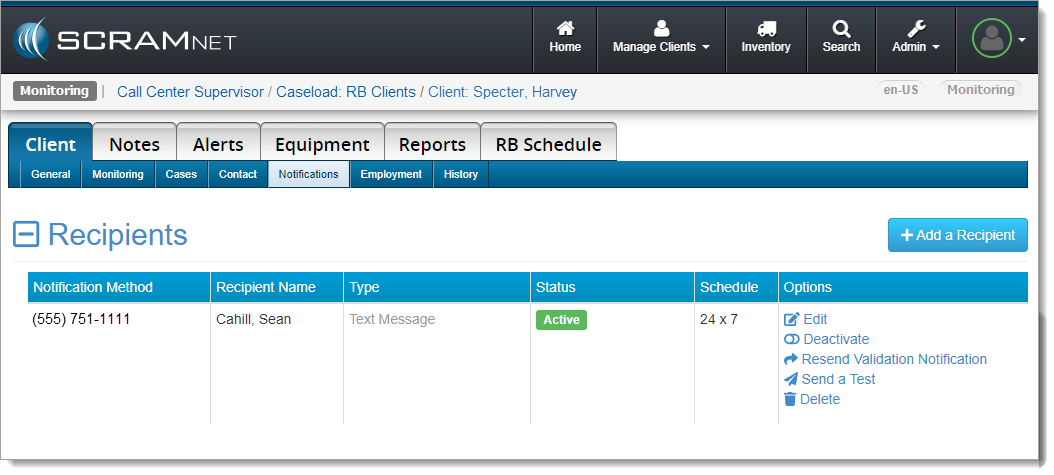Collapse the Recipients section

point(26,235)
